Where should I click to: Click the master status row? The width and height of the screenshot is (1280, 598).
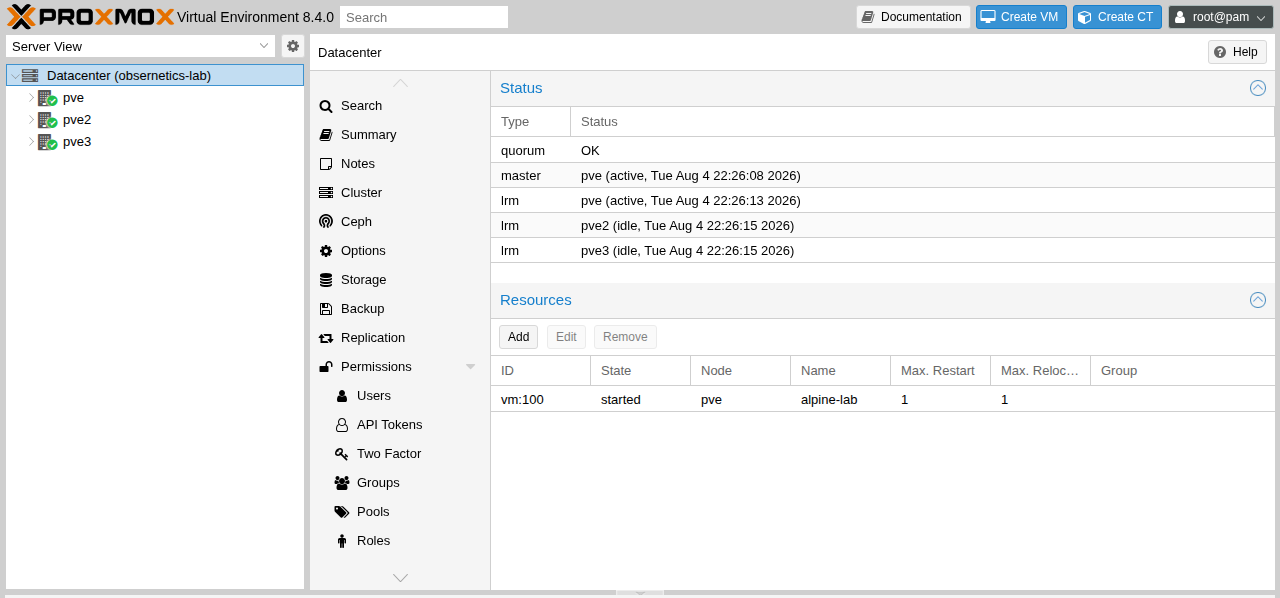point(883,175)
